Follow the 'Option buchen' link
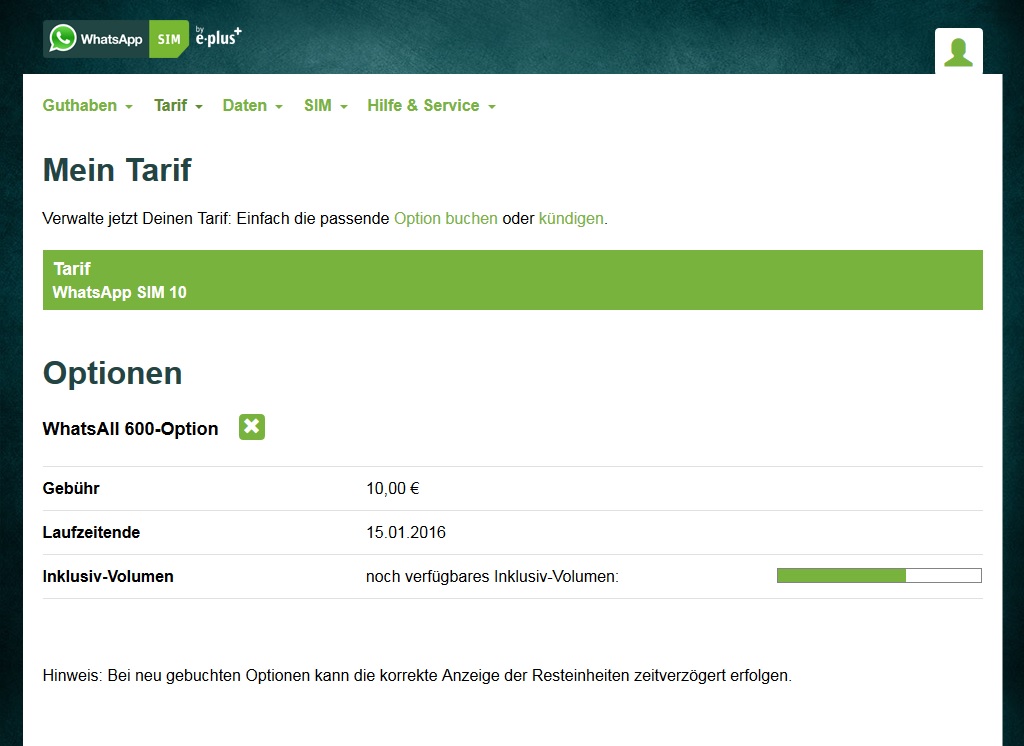The height and width of the screenshot is (746, 1024). tap(445, 218)
